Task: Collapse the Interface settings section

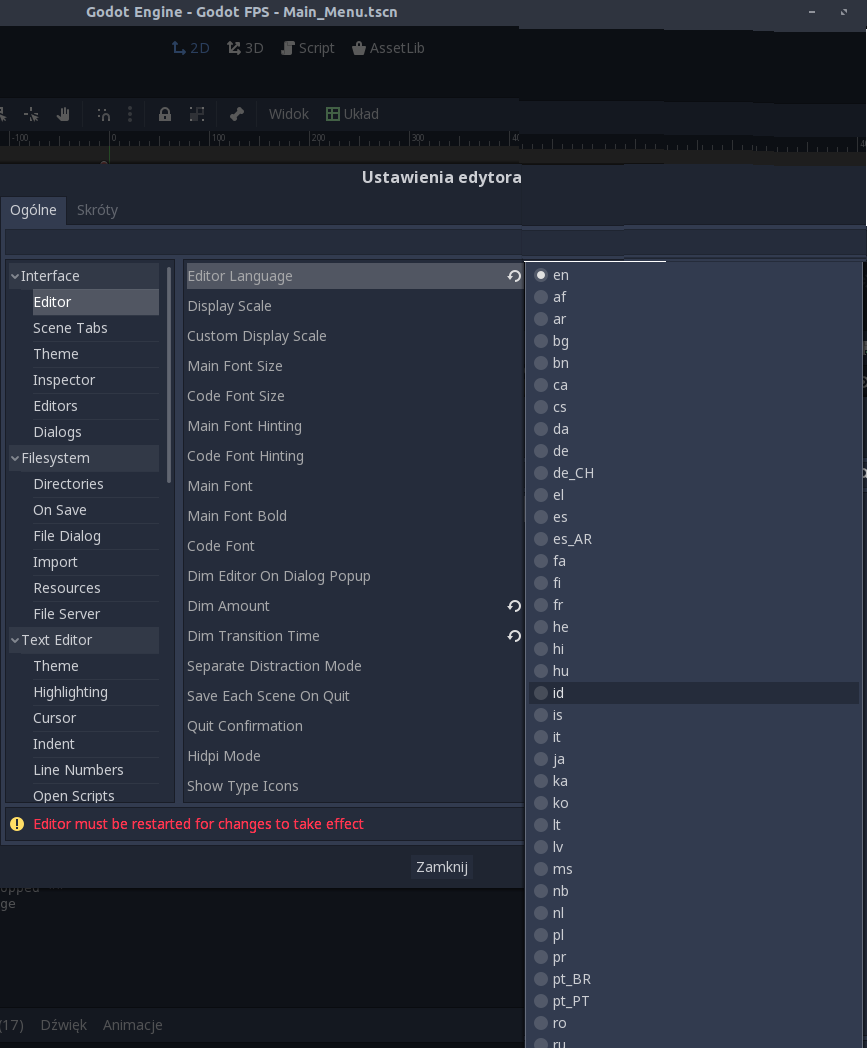Action: pyautogui.click(x=15, y=276)
